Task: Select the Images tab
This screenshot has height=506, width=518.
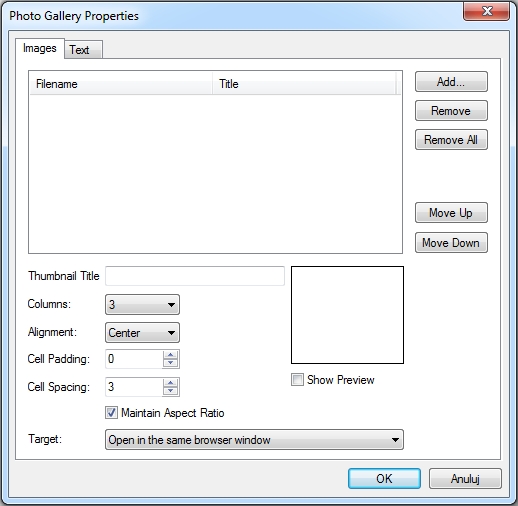Action: pyautogui.click(x=40, y=48)
